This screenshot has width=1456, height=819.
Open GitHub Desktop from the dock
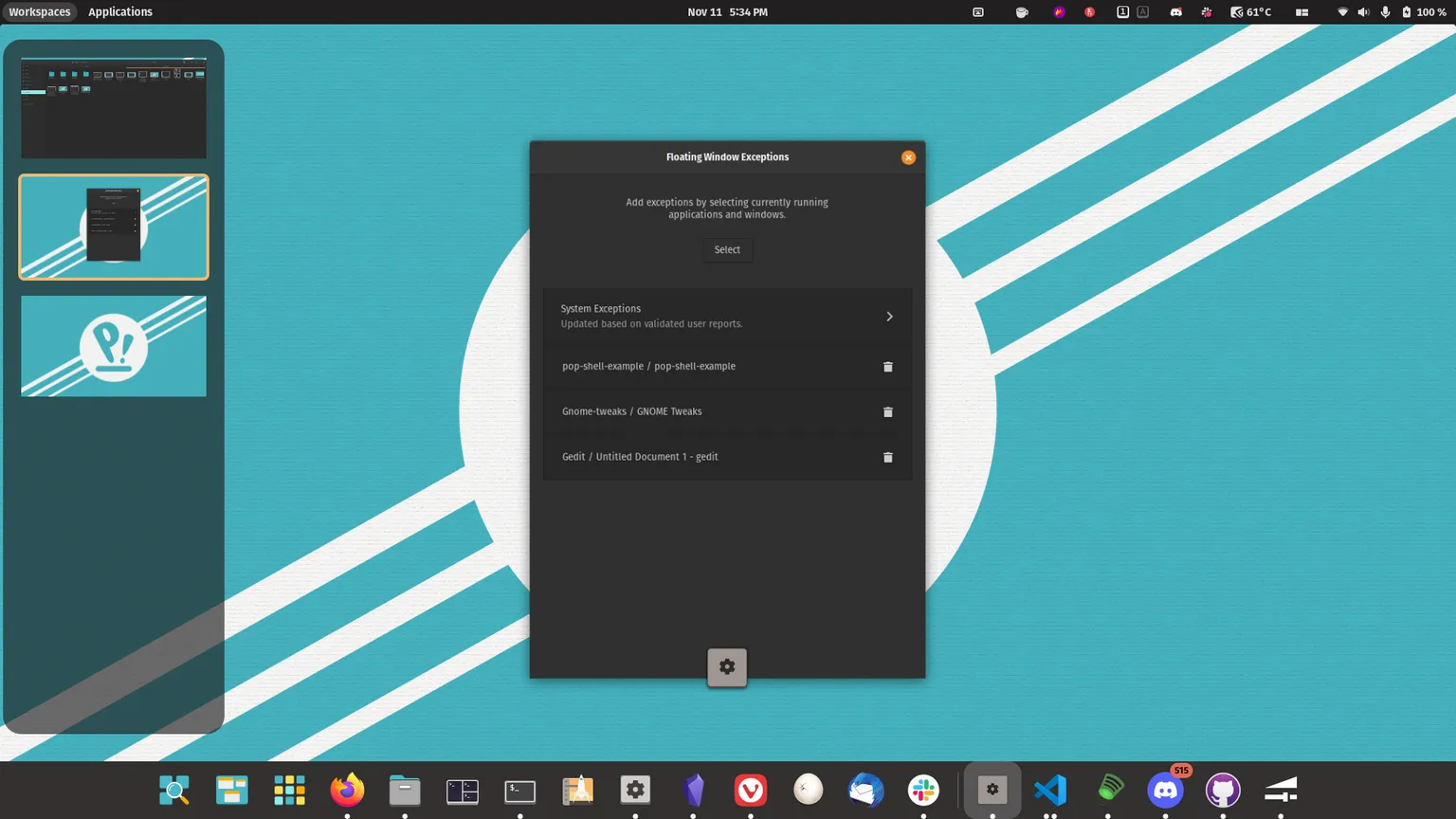click(1223, 790)
